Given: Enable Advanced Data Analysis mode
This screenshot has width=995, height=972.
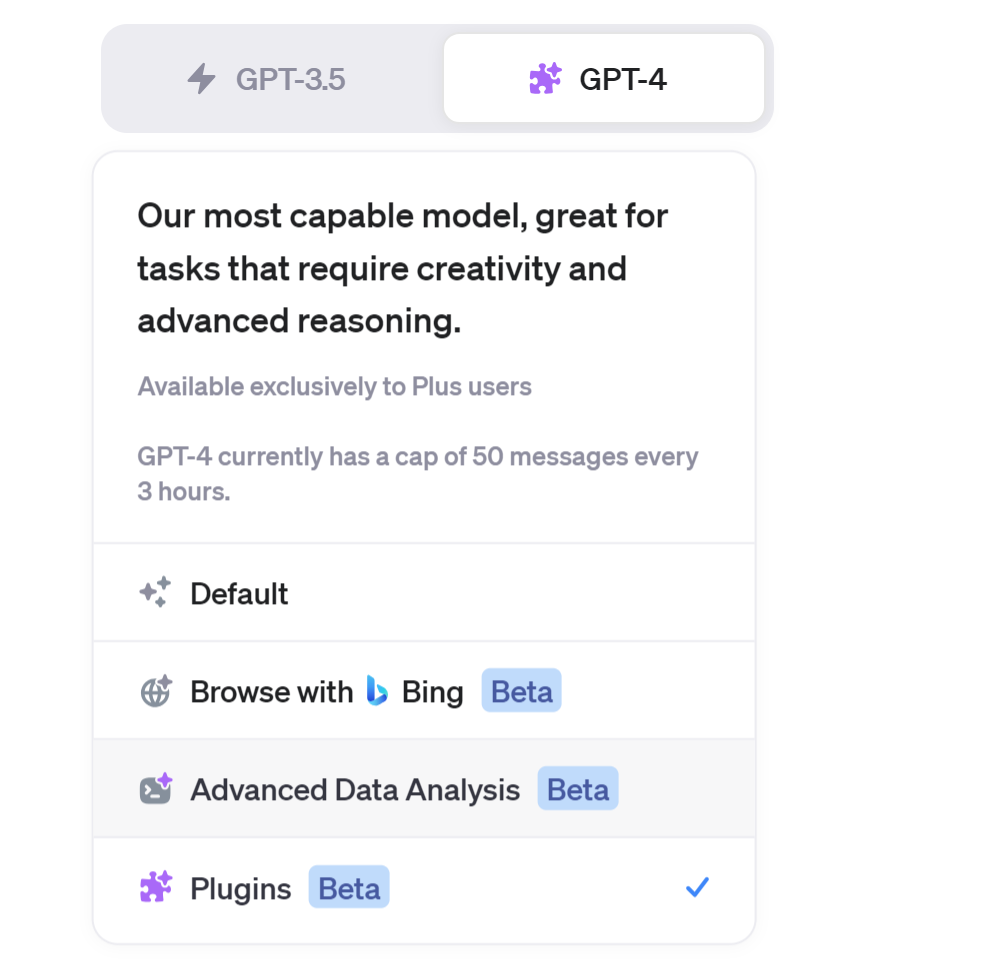Looking at the screenshot, I should (x=355, y=790).
